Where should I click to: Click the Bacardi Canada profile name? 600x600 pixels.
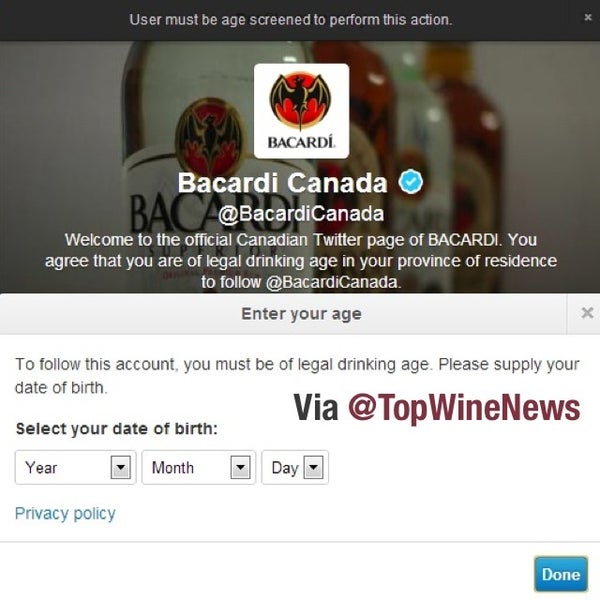282,183
